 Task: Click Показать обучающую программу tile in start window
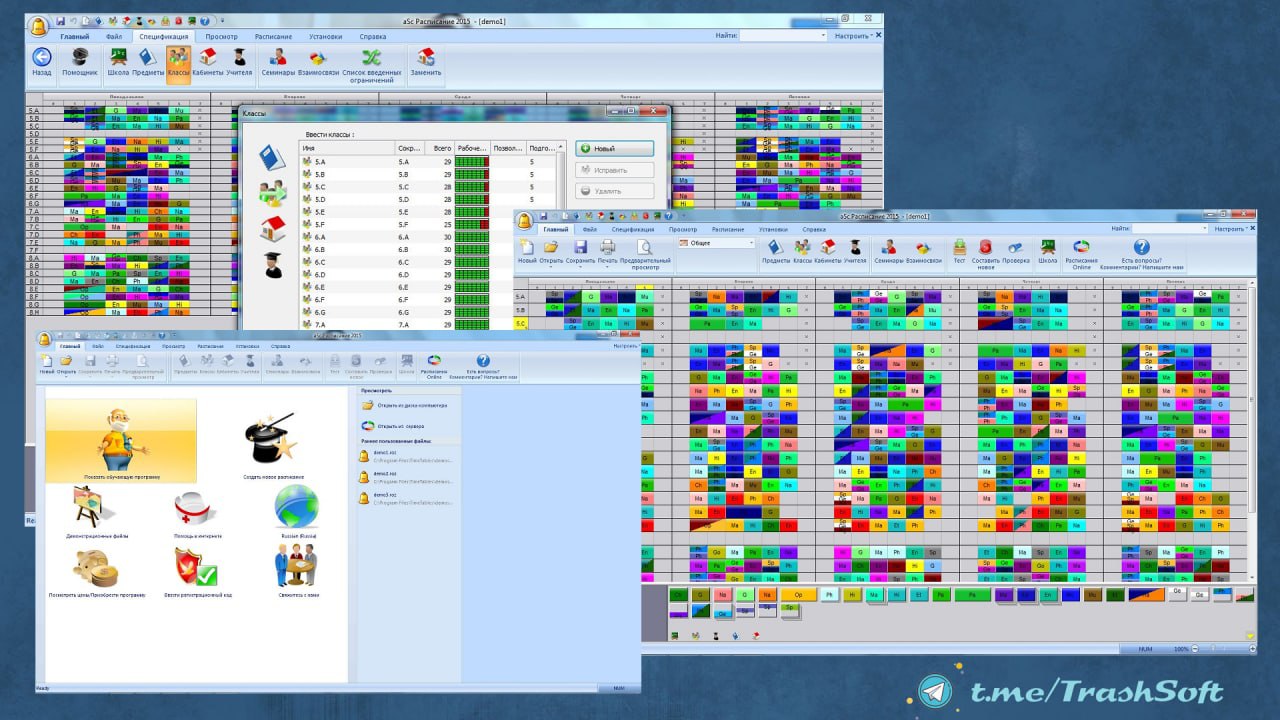[121, 439]
